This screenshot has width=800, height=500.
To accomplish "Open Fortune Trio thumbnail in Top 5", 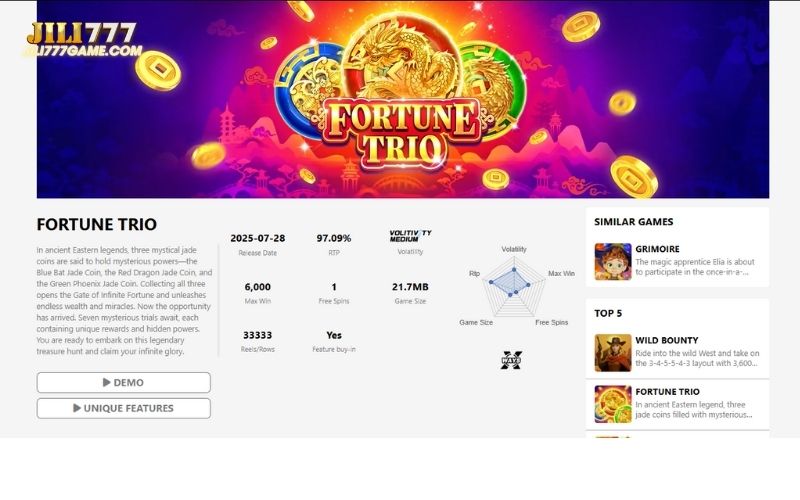I will pos(613,404).
